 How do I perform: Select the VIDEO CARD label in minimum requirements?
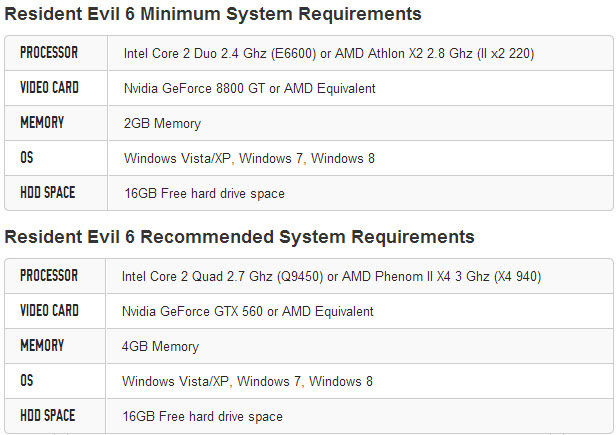[x=49, y=88]
